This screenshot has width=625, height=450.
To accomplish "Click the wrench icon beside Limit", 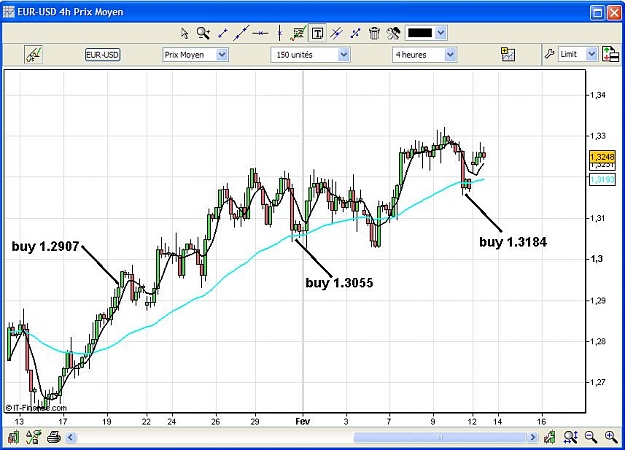I will coord(550,54).
